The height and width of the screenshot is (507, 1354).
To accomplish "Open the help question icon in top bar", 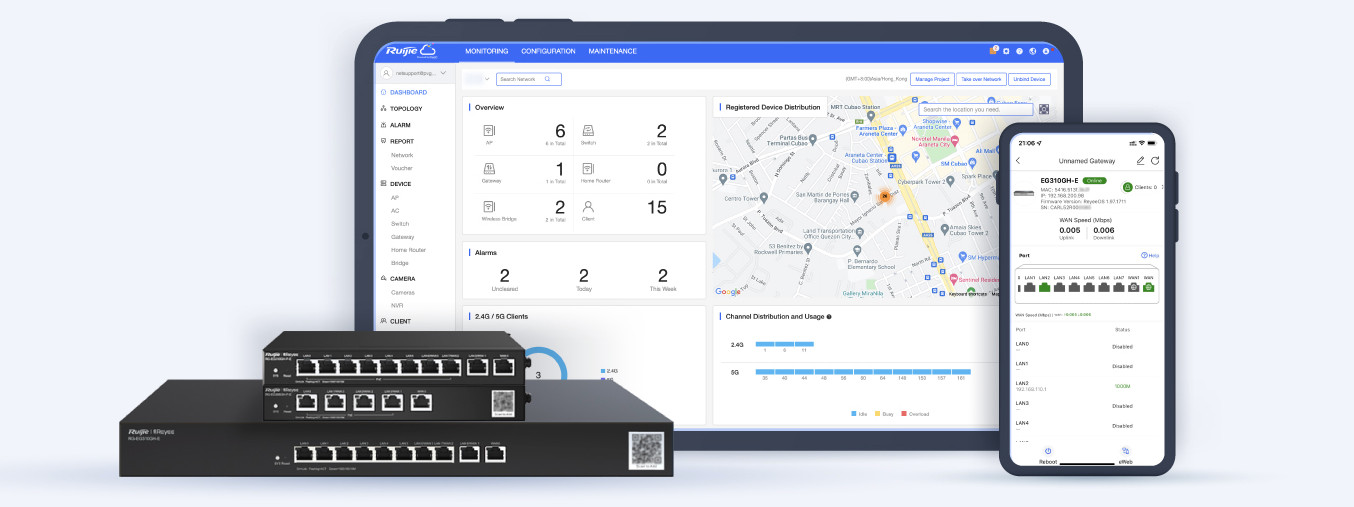I will (1019, 51).
